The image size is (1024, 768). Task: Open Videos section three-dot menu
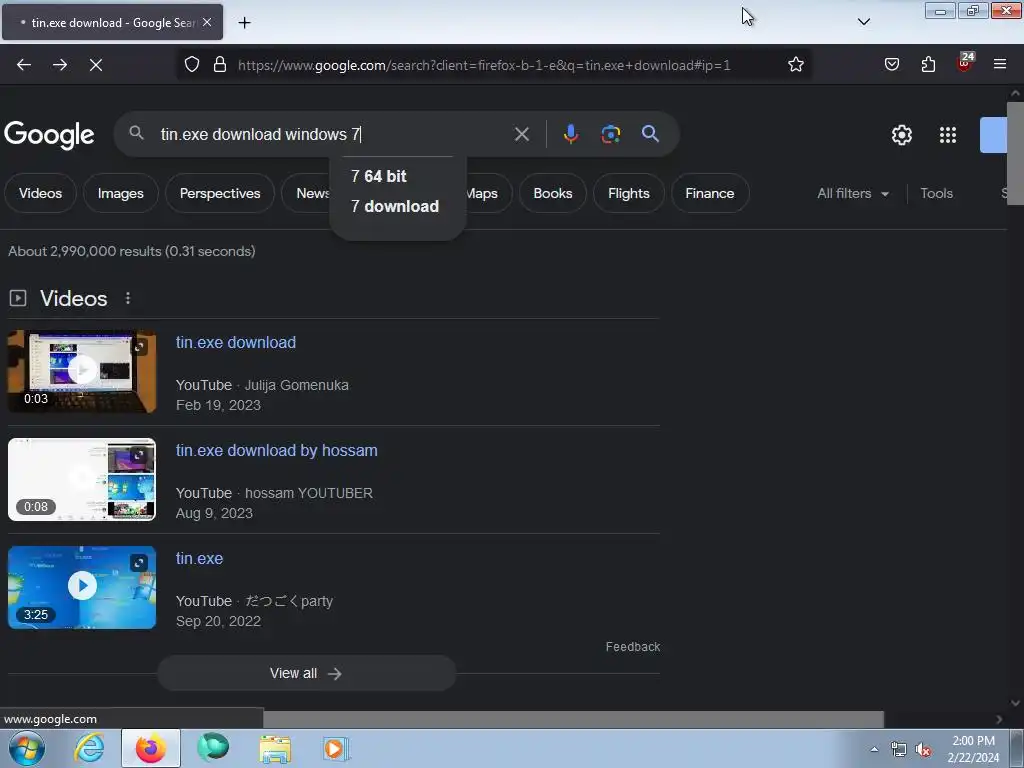point(128,298)
